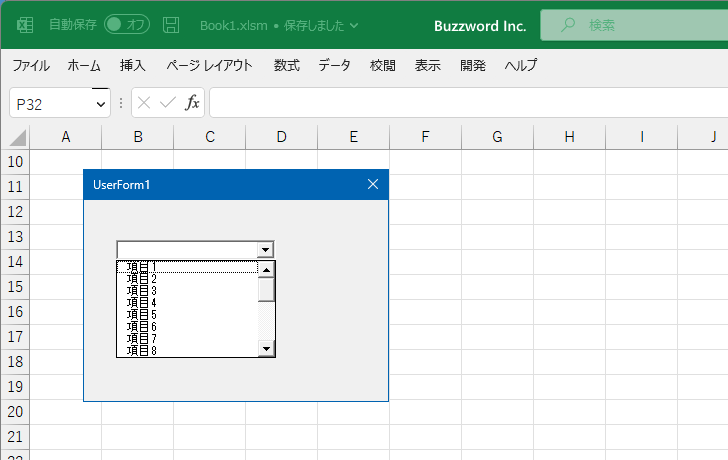The image size is (728, 460).
Task: Click the Excel application icon
Action: tap(25, 25)
